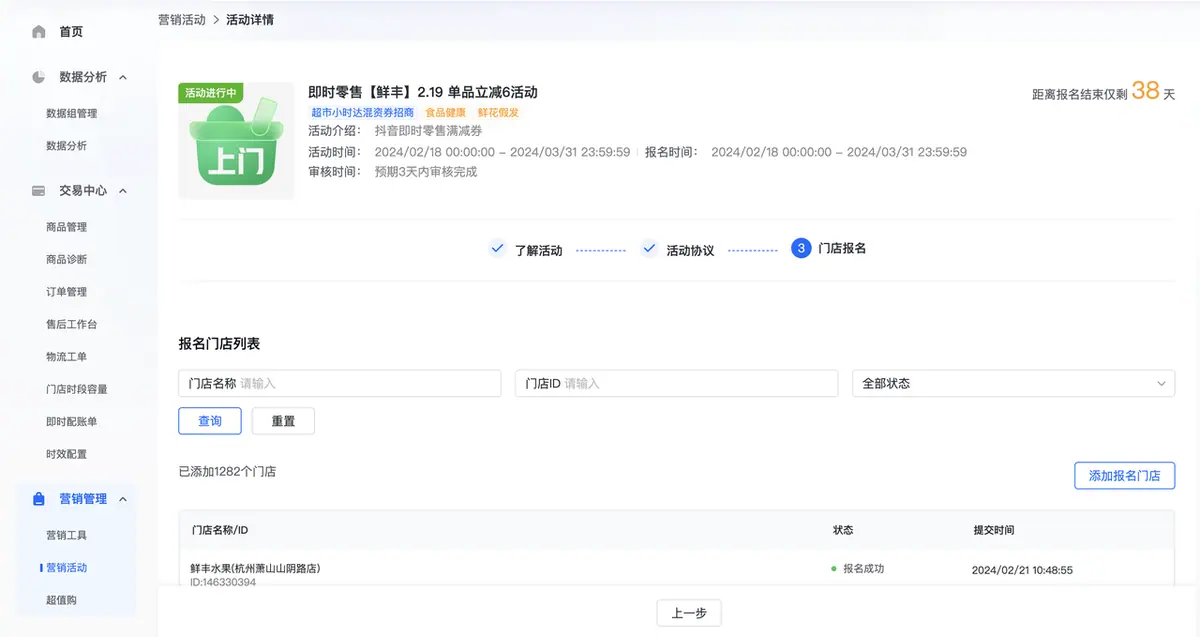This screenshot has width=1200, height=637.
Task: Select 数据分析 submenu item
Action: (66, 146)
